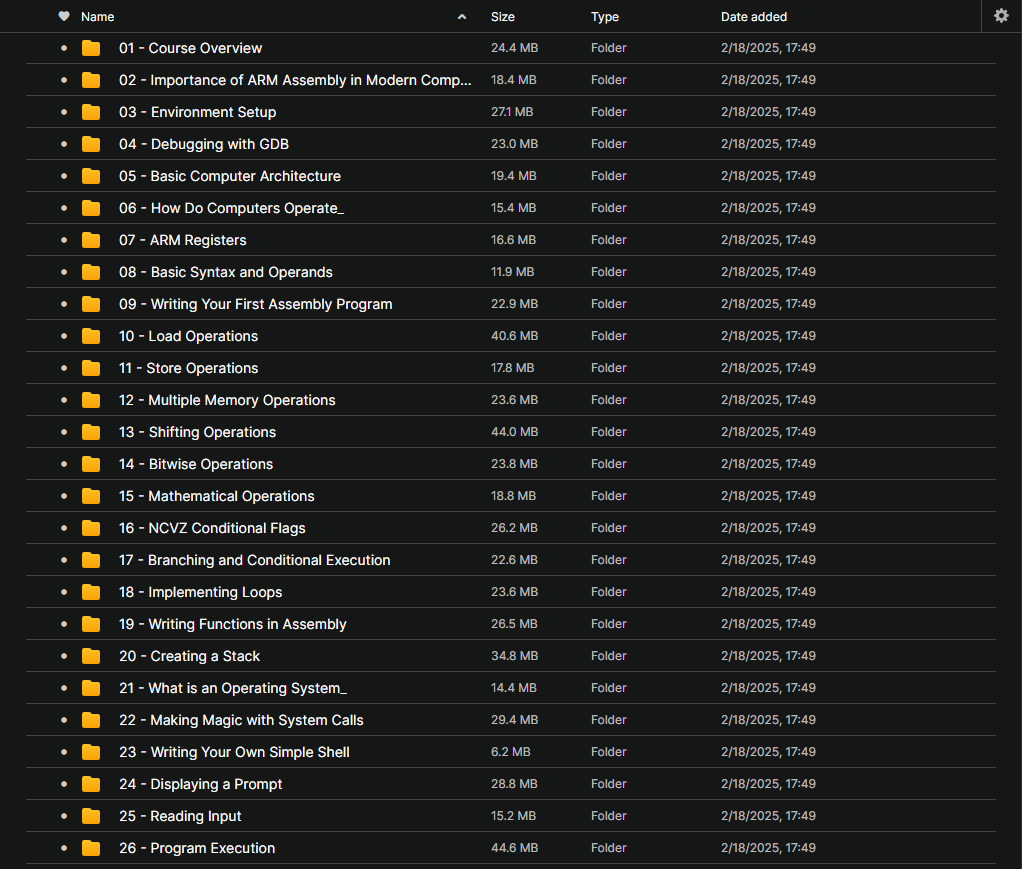Open folder 17 - Branching and Conditional Execution

[254, 560]
